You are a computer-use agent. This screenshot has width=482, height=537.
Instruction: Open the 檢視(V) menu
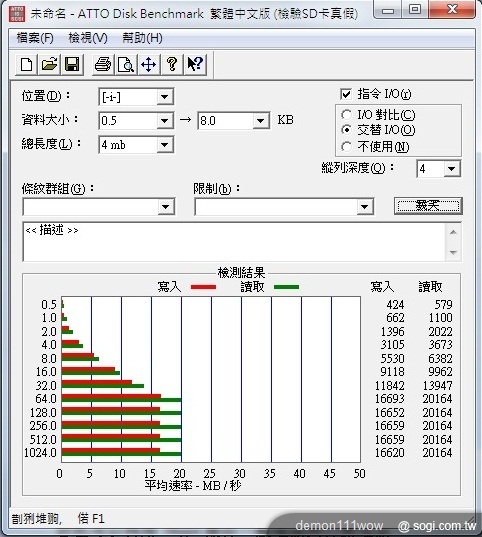[88, 38]
